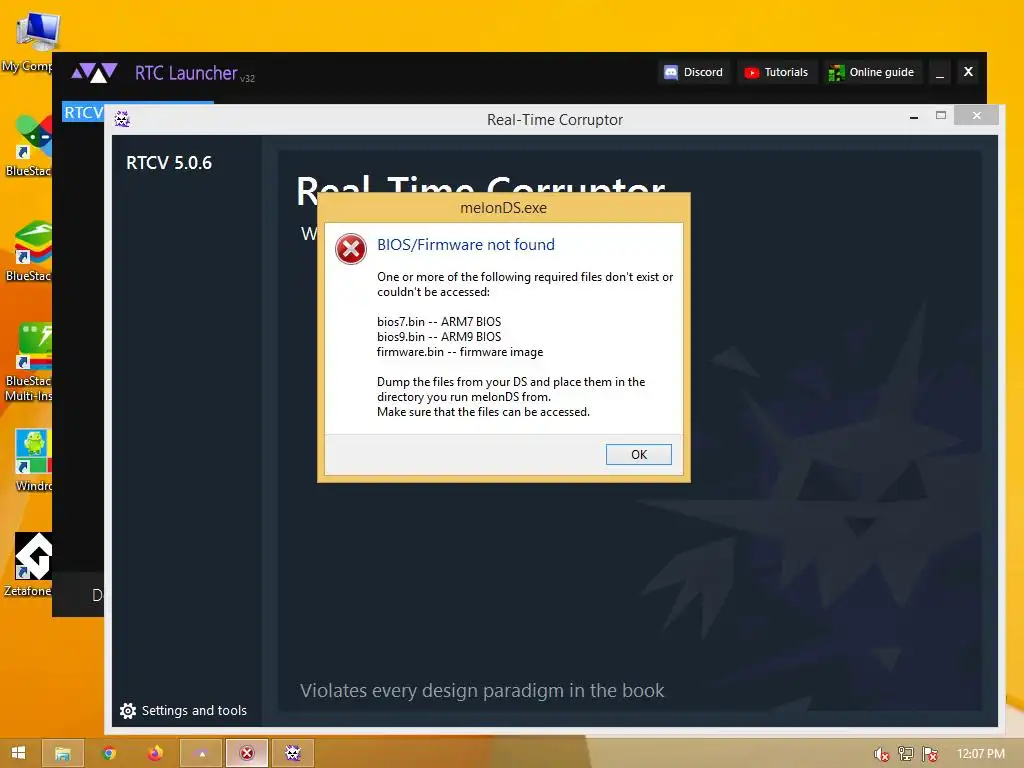Image resolution: width=1024 pixels, height=768 pixels.
Task: Minimize the RTC Launcher window
Action: [940, 72]
